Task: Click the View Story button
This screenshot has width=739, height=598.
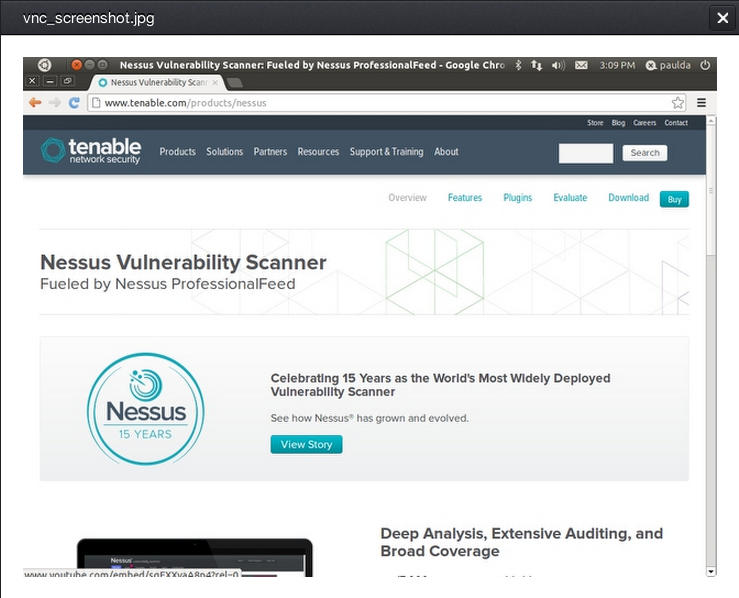Action: (306, 444)
